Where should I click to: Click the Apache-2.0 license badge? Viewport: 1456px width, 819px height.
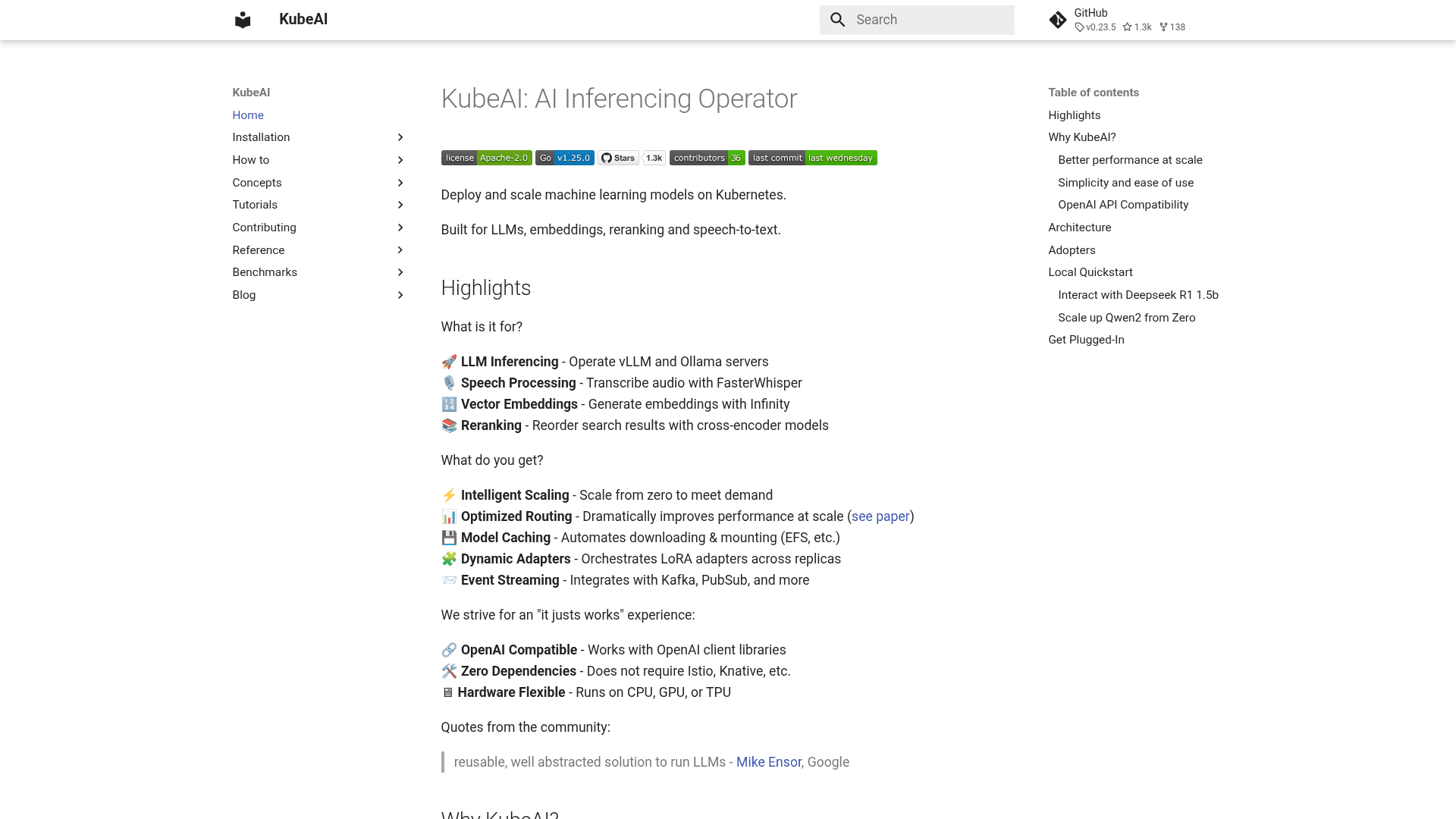pyautogui.click(x=486, y=158)
